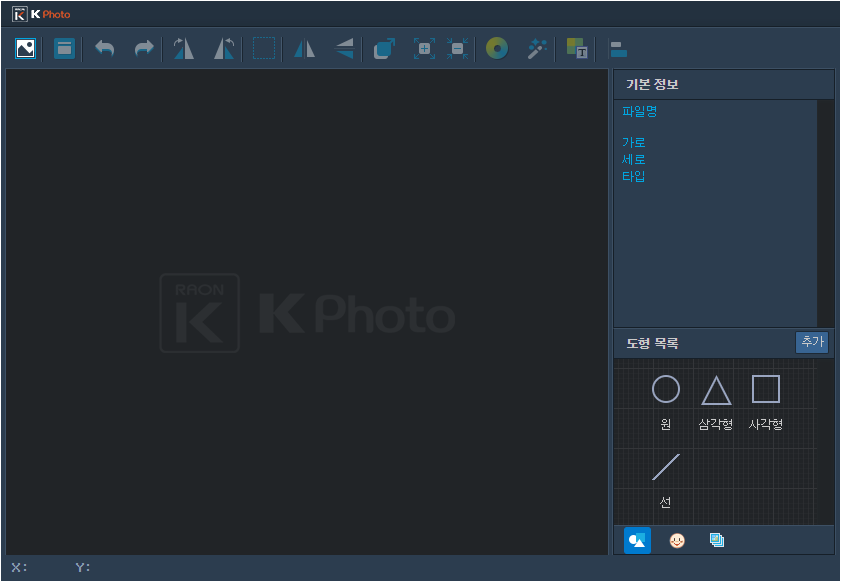Switch to the shapes tab

(637, 541)
